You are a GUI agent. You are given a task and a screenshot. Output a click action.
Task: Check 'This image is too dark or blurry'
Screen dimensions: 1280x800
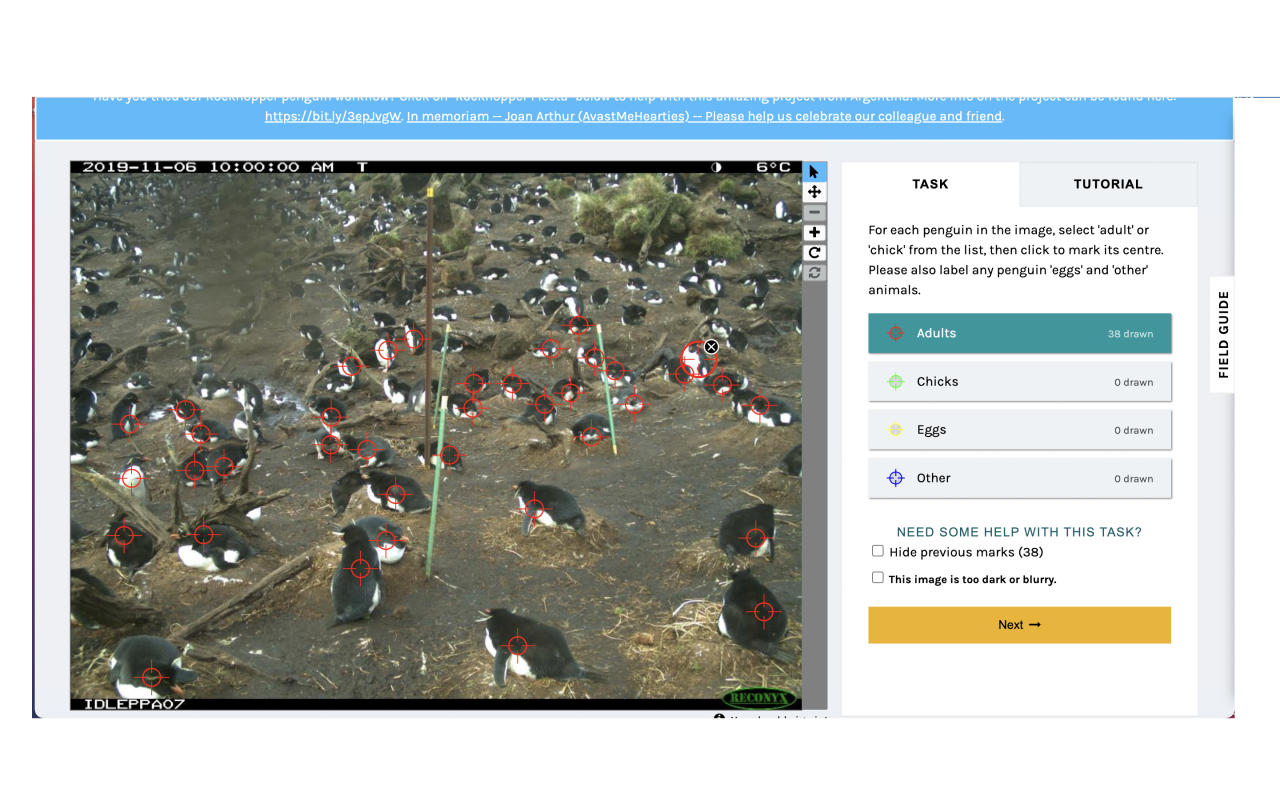click(878, 578)
